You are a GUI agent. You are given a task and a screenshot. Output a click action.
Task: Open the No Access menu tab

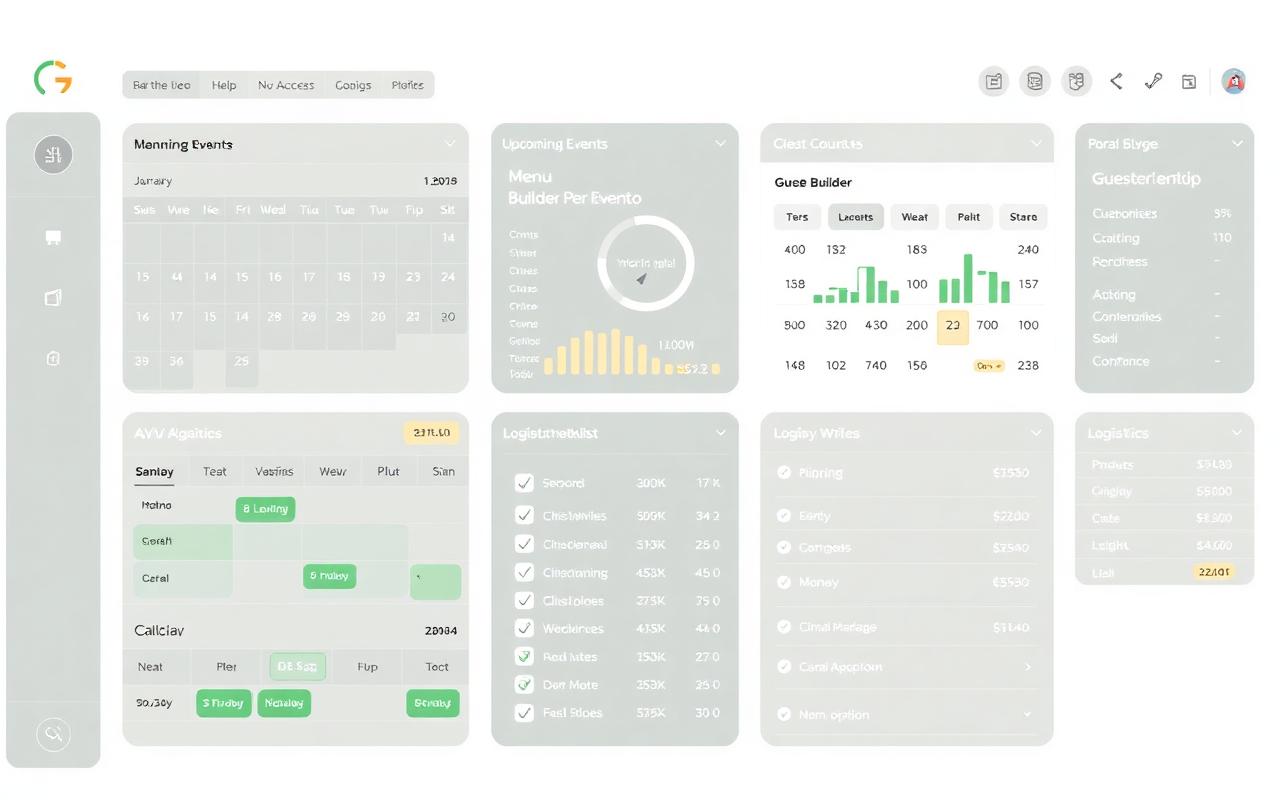point(286,85)
